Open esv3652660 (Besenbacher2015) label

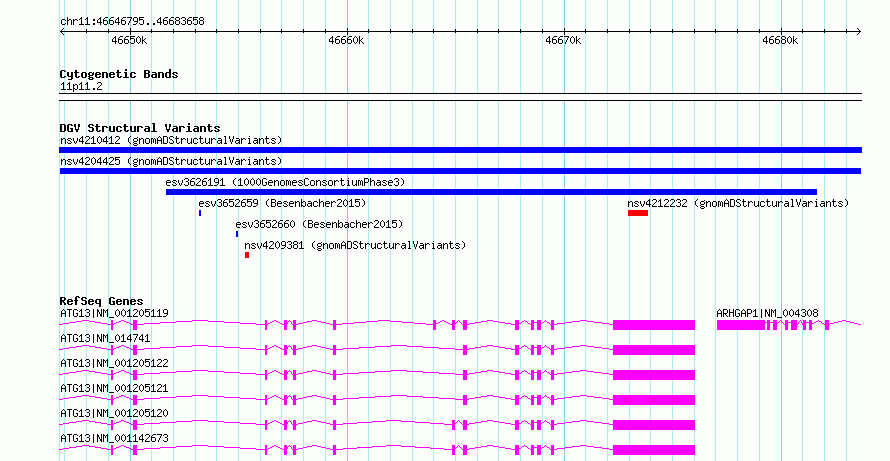point(319,224)
